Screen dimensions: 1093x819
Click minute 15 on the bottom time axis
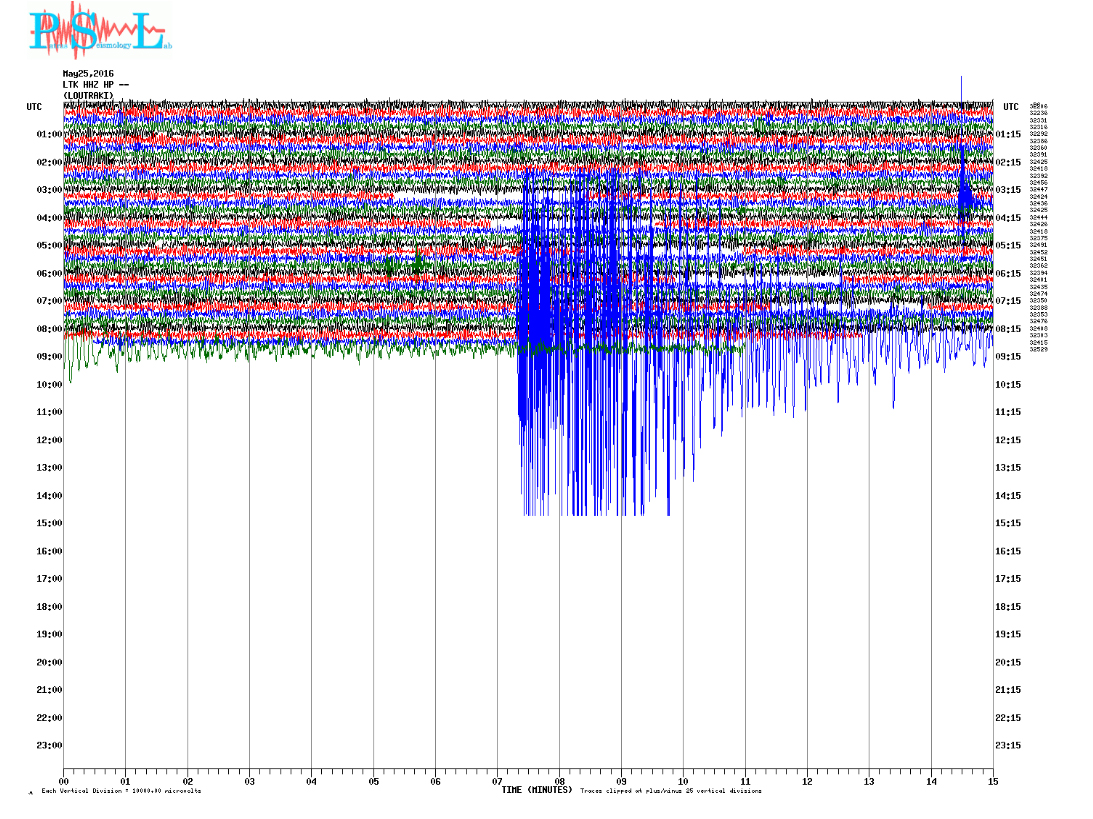992,781
